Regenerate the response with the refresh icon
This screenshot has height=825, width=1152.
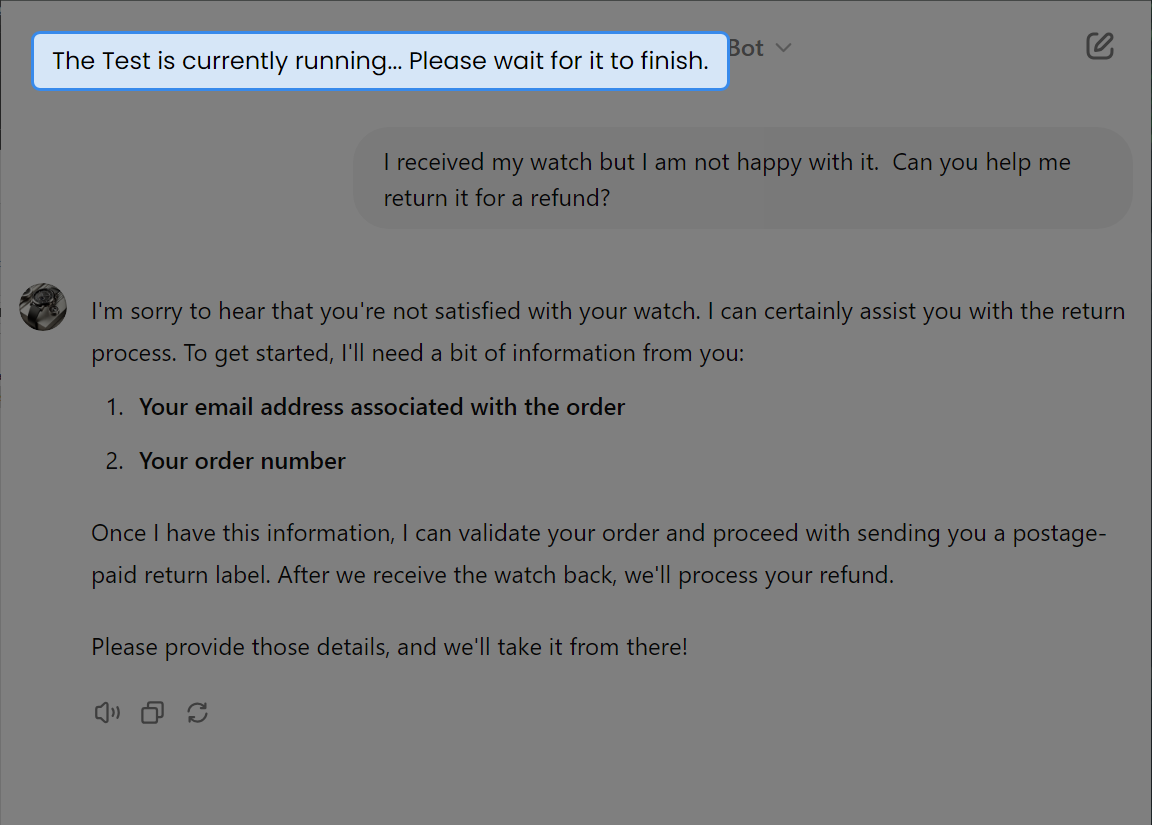click(198, 713)
